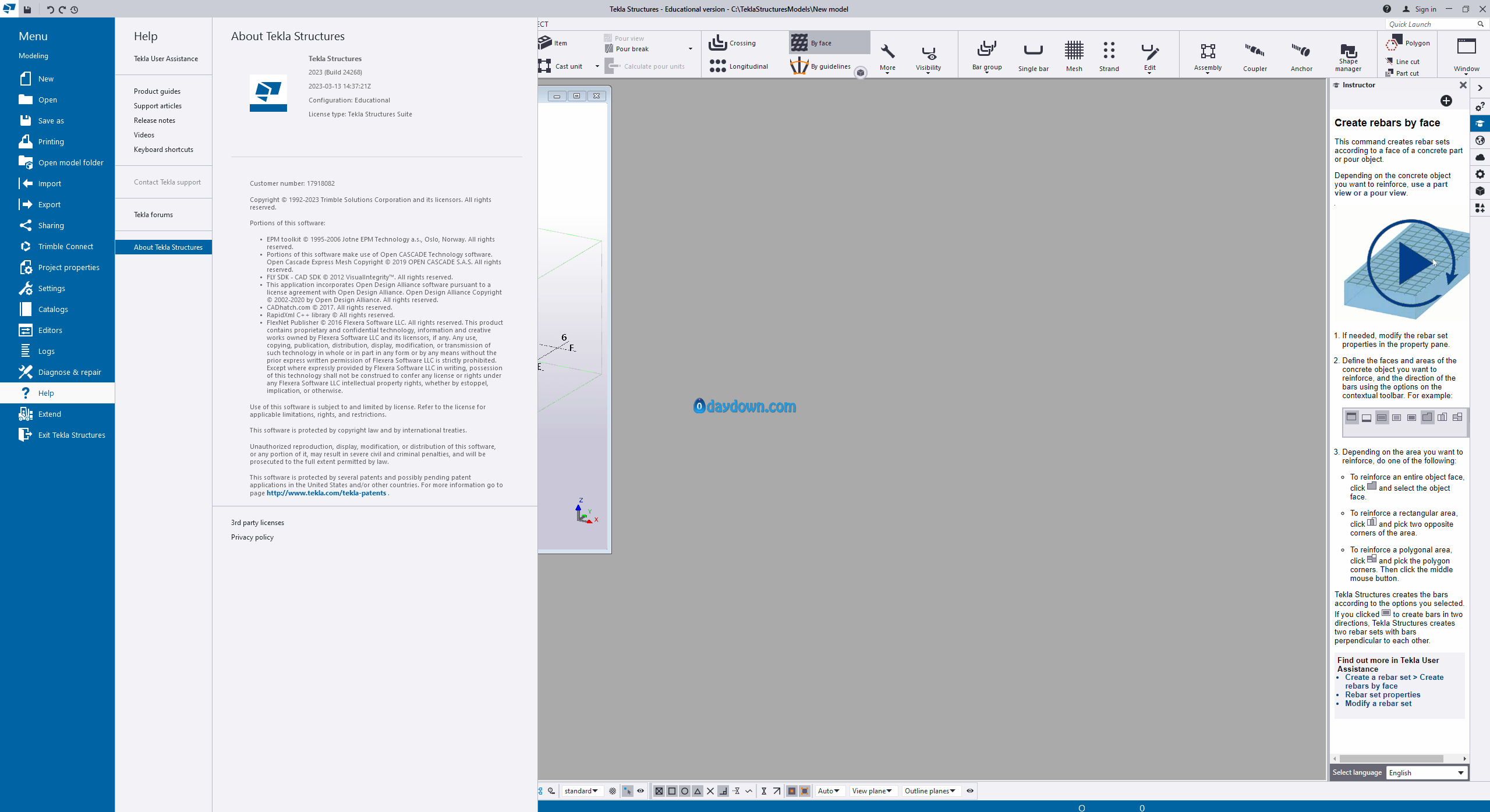The image size is (1490, 812).
Task: Open the cloud side pane icon
Action: pyautogui.click(x=1480, y=157)
